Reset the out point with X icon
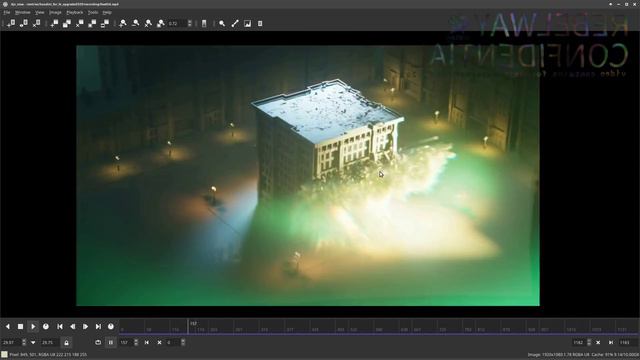Viewport: 640px width, 360px height. click(598, 342)
